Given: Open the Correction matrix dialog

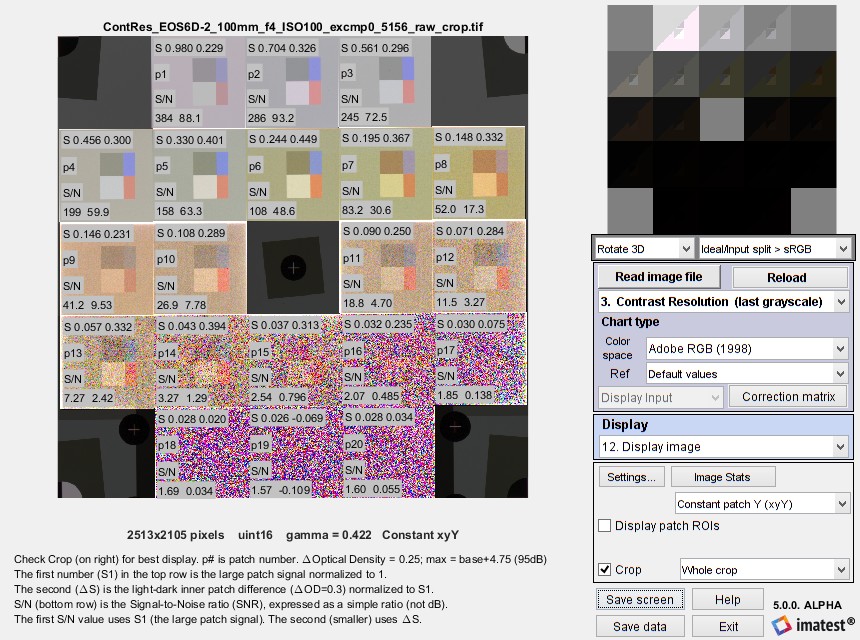Looking at the screenshot, I should pos(786,396).
